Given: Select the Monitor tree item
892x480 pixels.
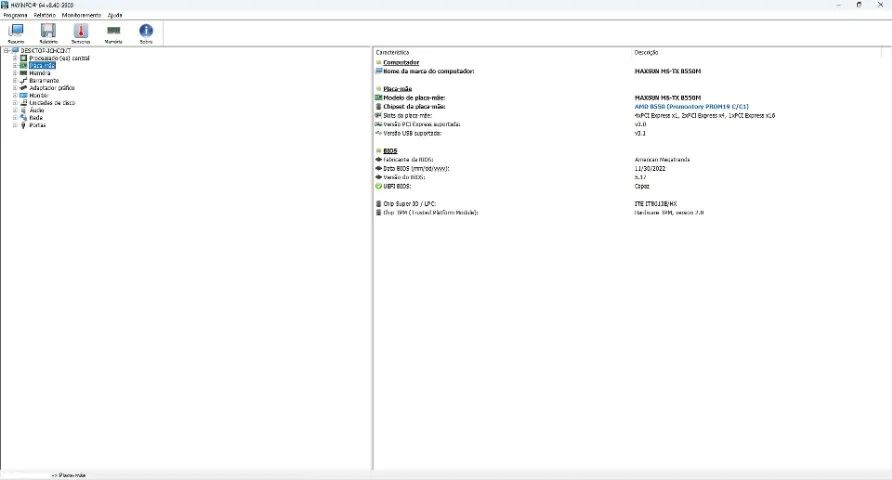Looking at the screenshot, I should pos(39,96).
